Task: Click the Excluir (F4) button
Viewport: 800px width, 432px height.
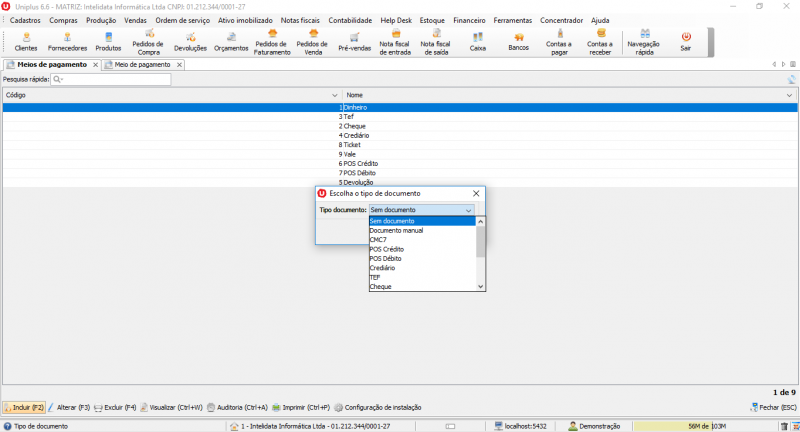Action: click(x=115, y=408)
